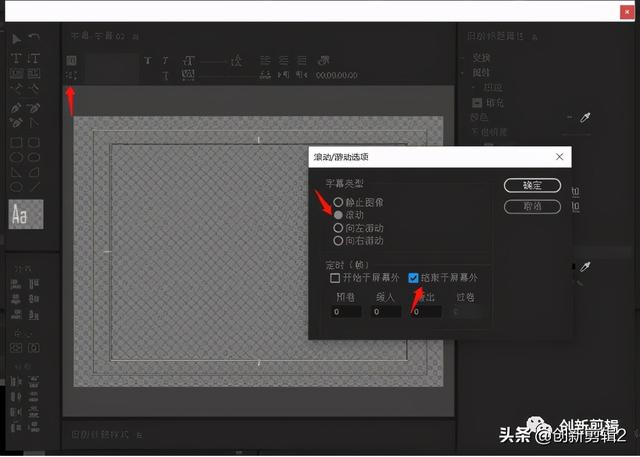Switch to the 字幕: 字幕 02 tab

[98, 36]
